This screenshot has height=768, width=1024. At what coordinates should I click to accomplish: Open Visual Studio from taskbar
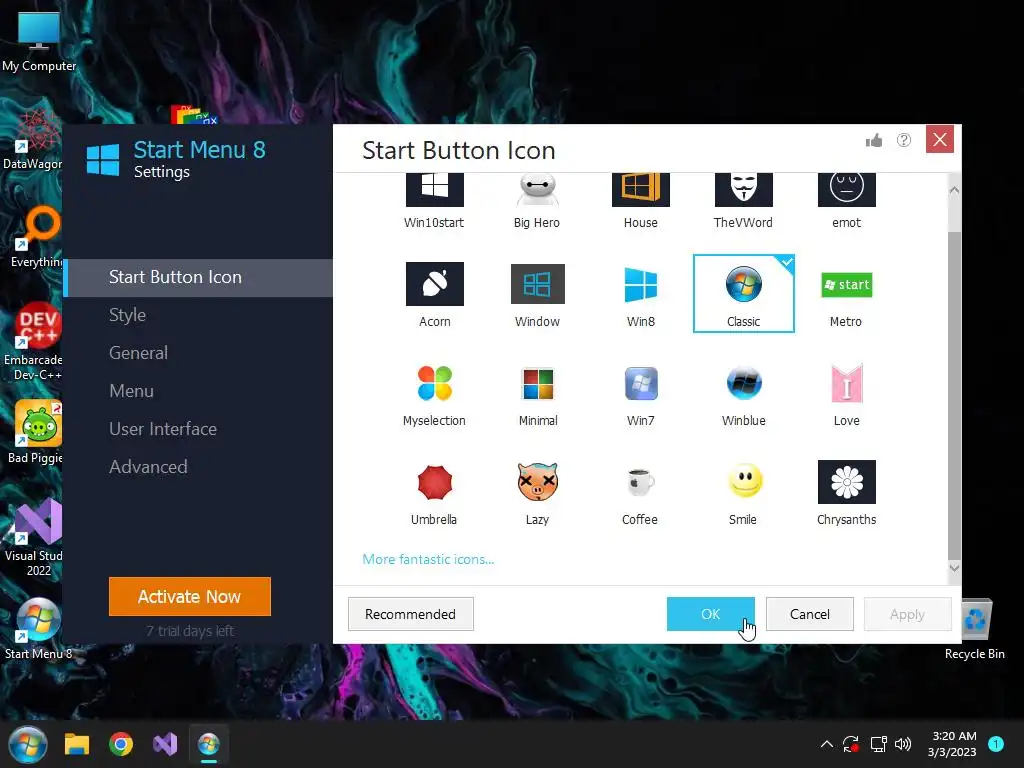pyautogui.click(x=165, y=744)
